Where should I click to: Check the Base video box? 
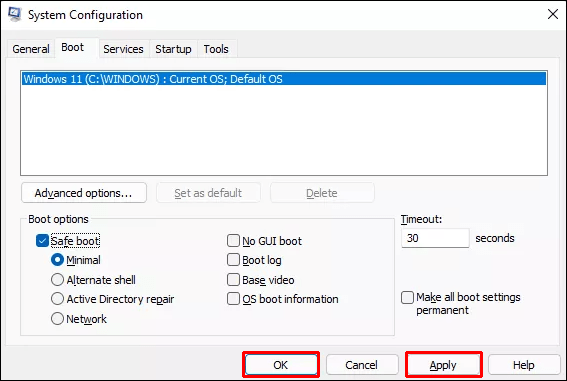(x=233, y=280)
